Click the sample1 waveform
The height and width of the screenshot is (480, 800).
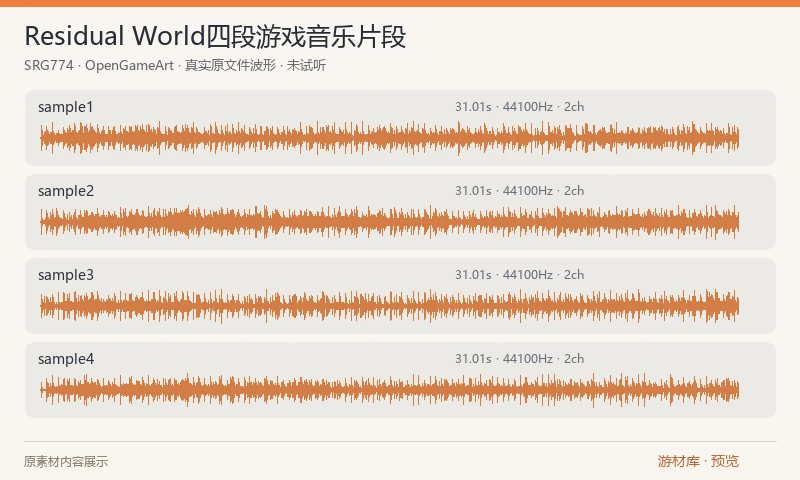pos(390,138)
